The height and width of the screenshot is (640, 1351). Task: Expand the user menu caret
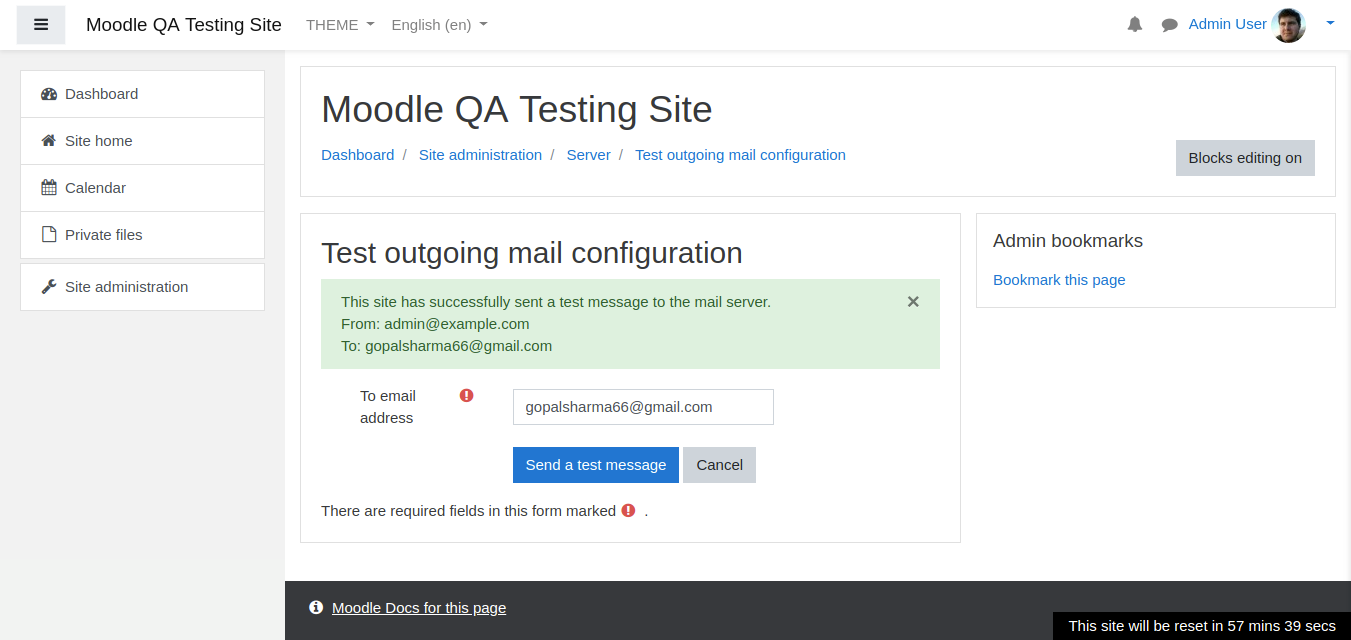1330,24
